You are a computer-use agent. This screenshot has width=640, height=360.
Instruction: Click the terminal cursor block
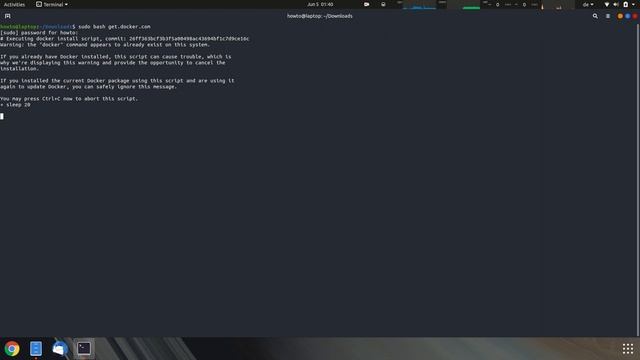click(x=2, y=116)
